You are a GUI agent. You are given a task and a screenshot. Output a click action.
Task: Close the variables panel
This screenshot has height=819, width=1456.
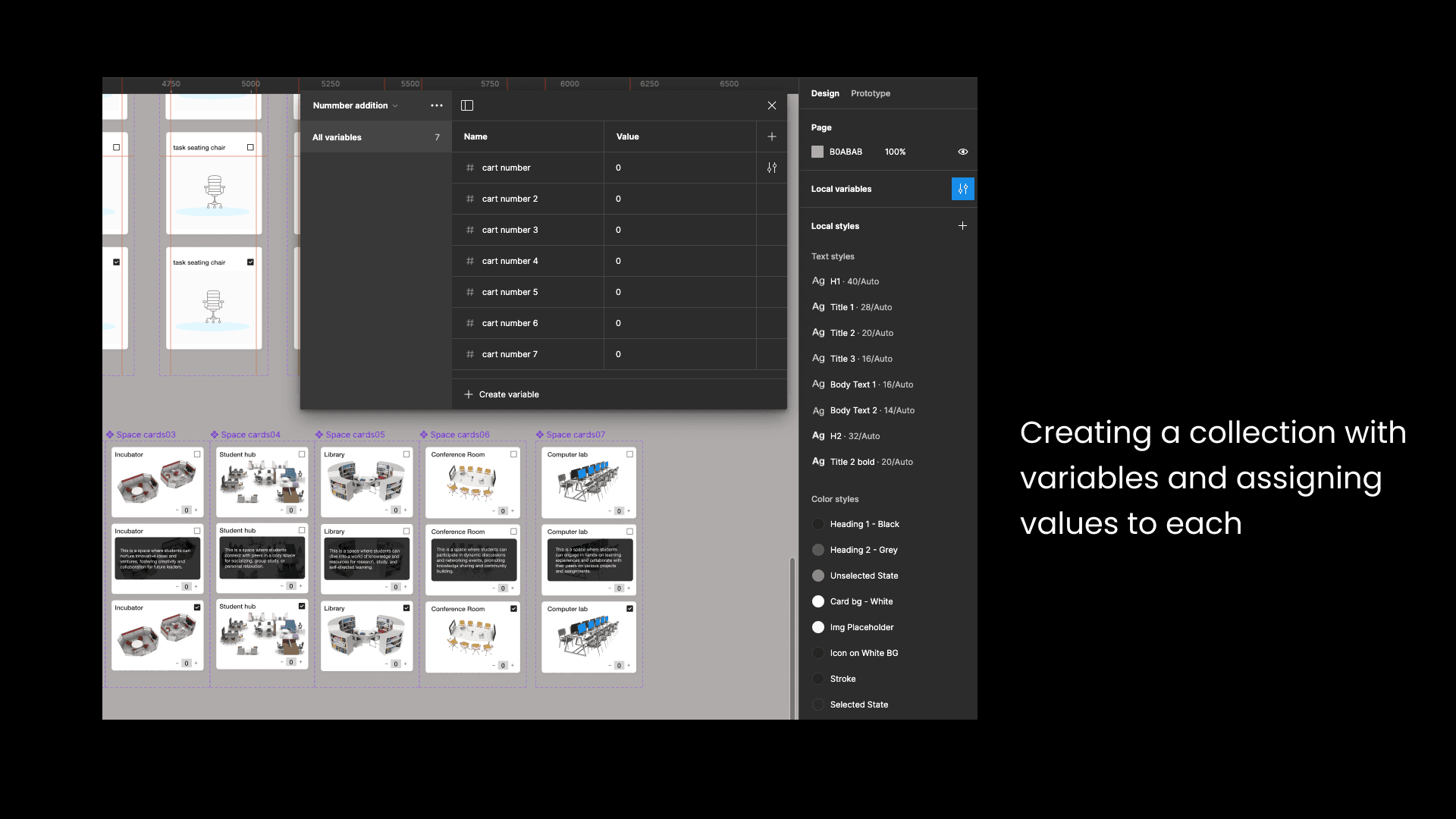pyautogui.click(x=771, y=105)
